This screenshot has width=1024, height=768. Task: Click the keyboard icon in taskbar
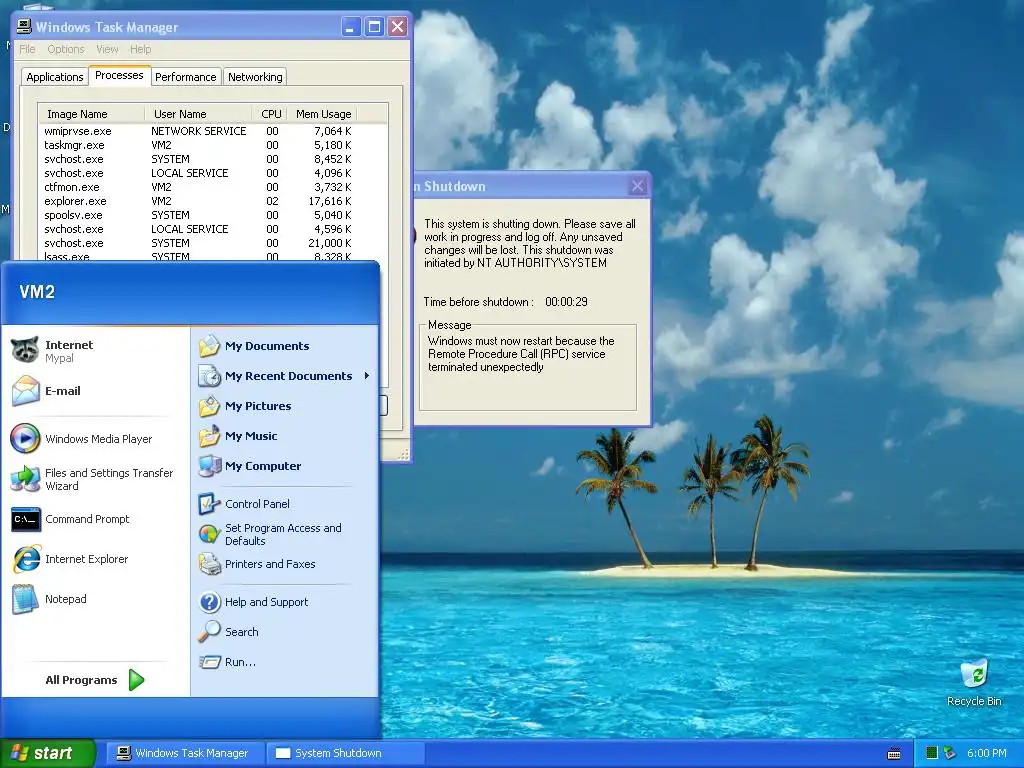tap(894, 754)
